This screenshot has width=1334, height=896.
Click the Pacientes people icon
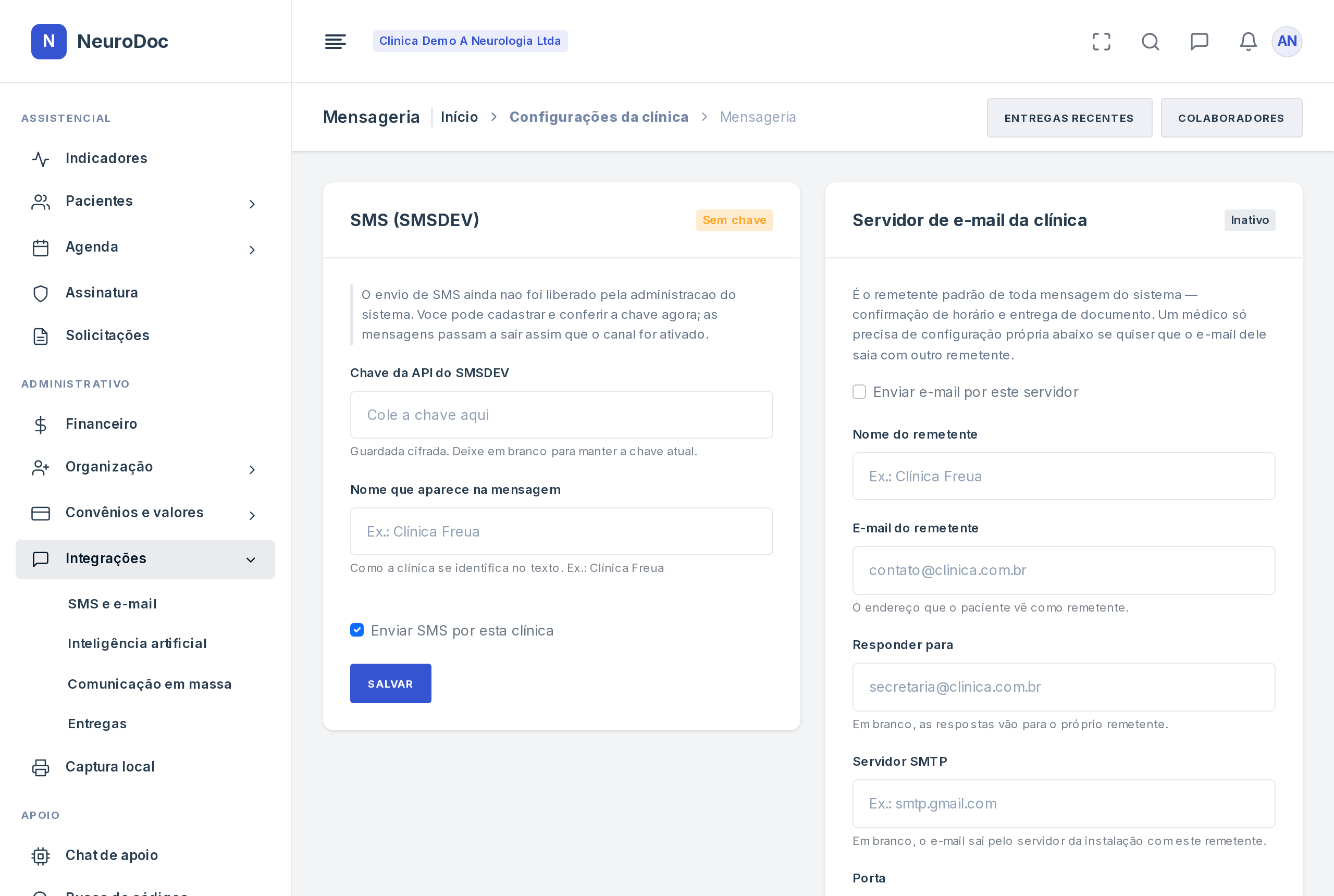(x=41, y=202)
